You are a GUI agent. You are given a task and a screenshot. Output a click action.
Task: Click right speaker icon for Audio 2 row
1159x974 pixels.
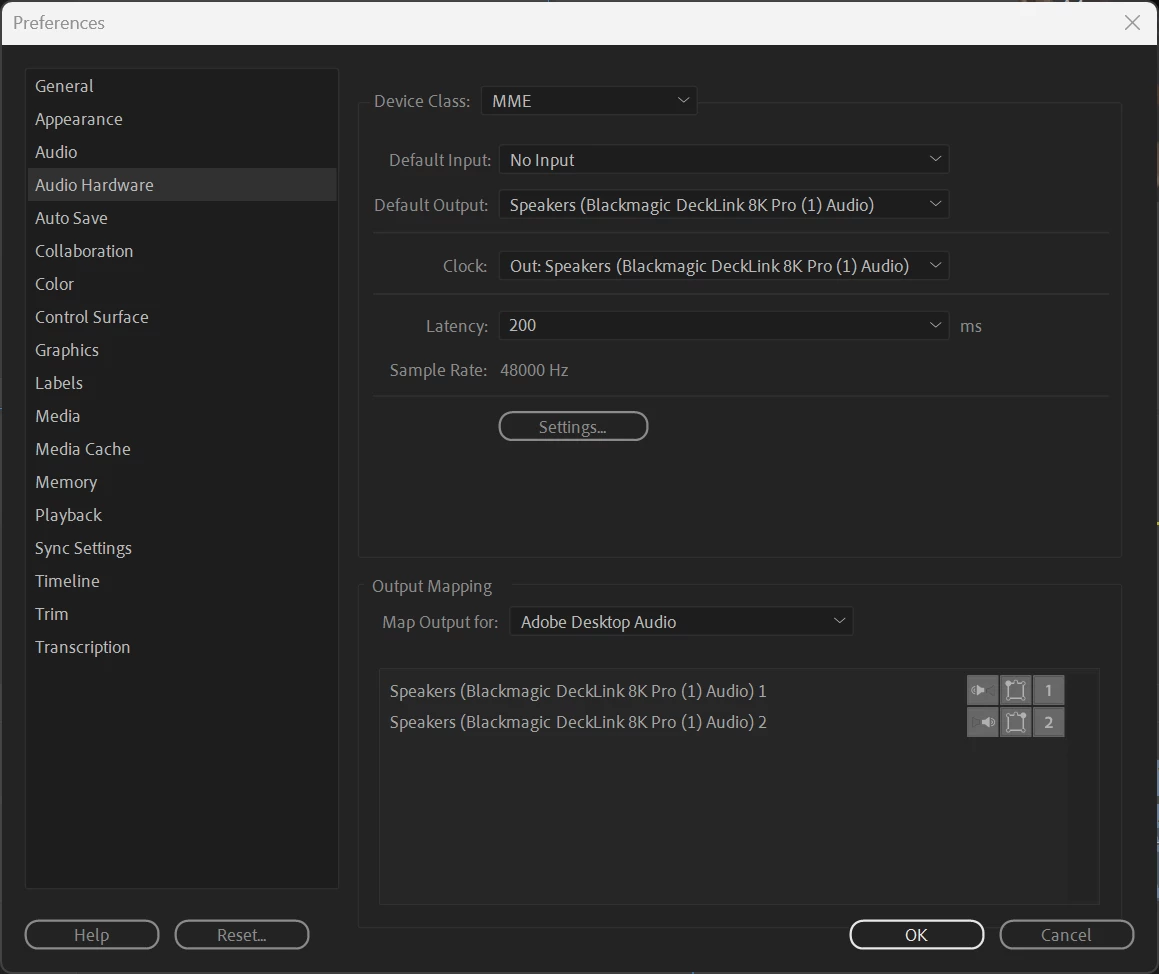(982, 722)
